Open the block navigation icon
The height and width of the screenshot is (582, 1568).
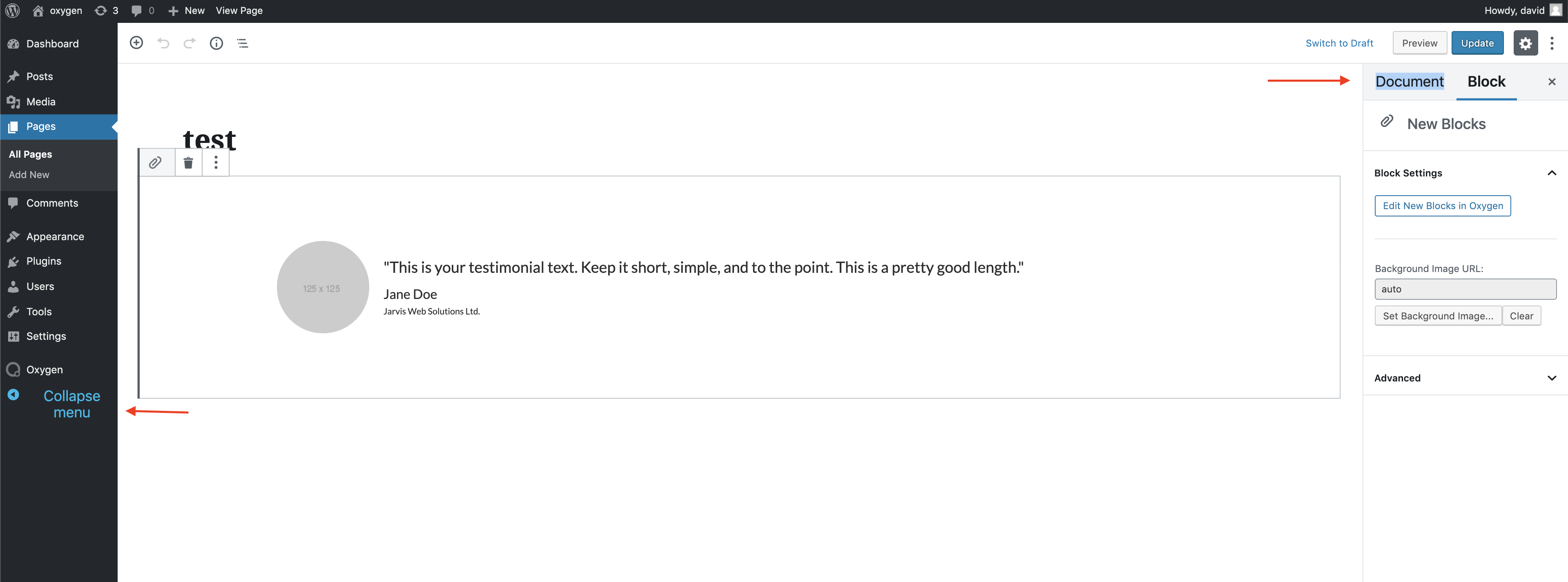[243, 42]
